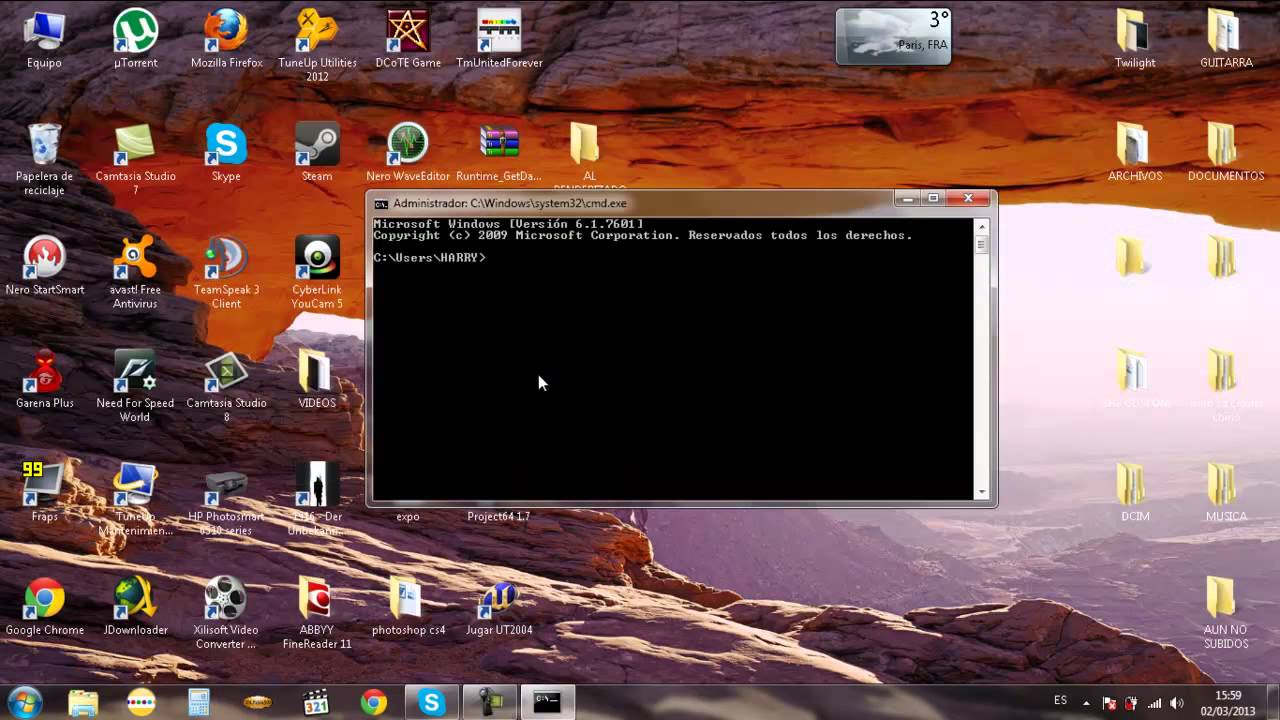Click the cmd scrollbar down arrow
The width and height of the screenshot is (1280, 720).
981,492
